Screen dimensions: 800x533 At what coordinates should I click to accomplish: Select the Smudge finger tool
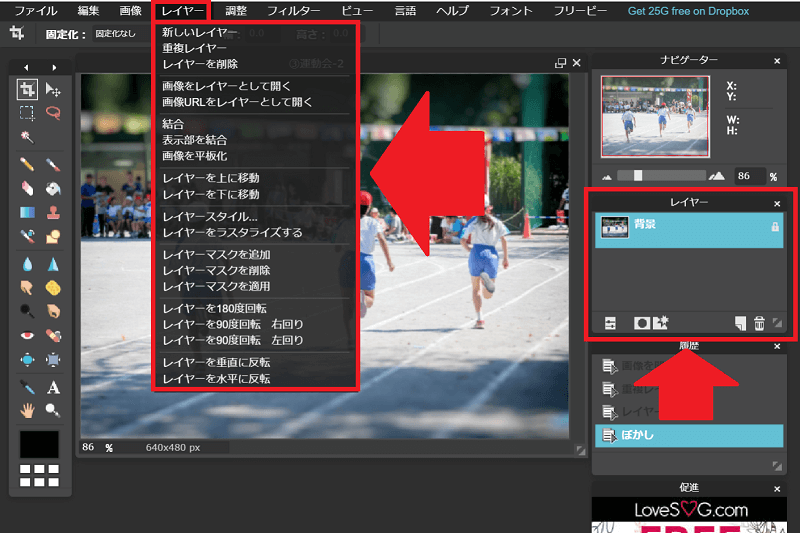(x=27, y=288)
